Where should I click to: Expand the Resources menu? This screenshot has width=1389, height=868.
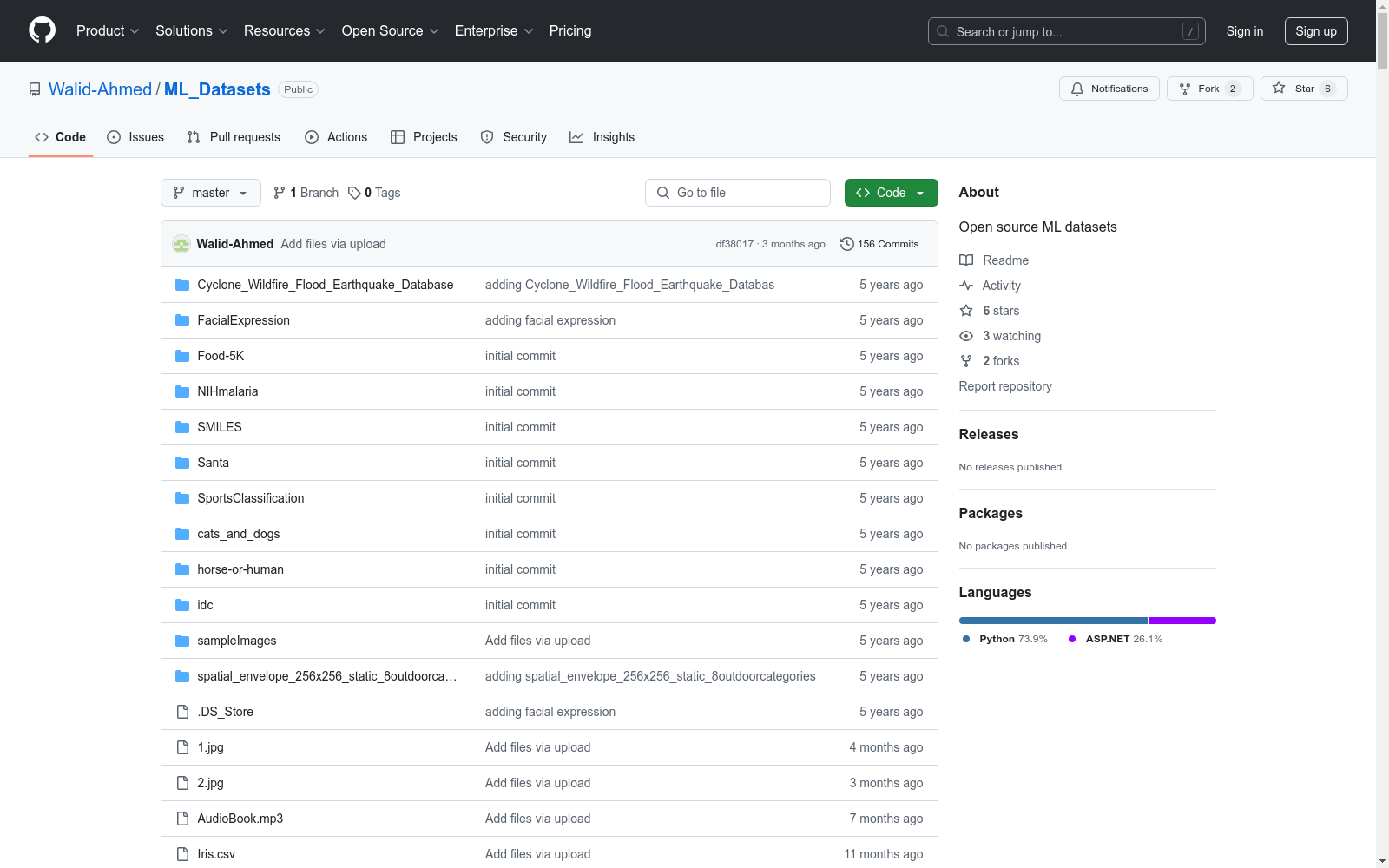click(x=285, y=31)
